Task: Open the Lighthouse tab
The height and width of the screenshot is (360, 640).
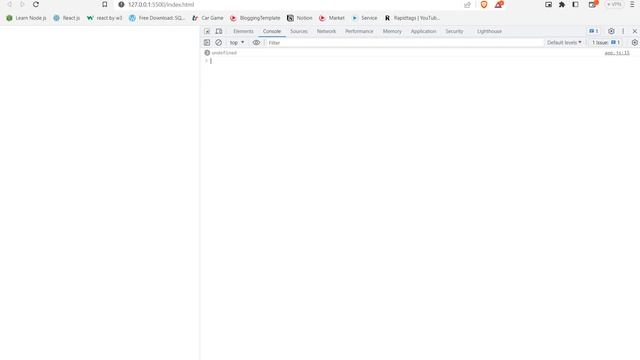Action: (489, 31)
